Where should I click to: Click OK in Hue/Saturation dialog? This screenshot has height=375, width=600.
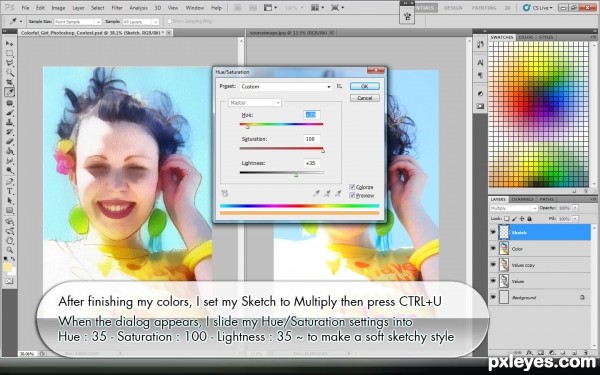[365, 86]
